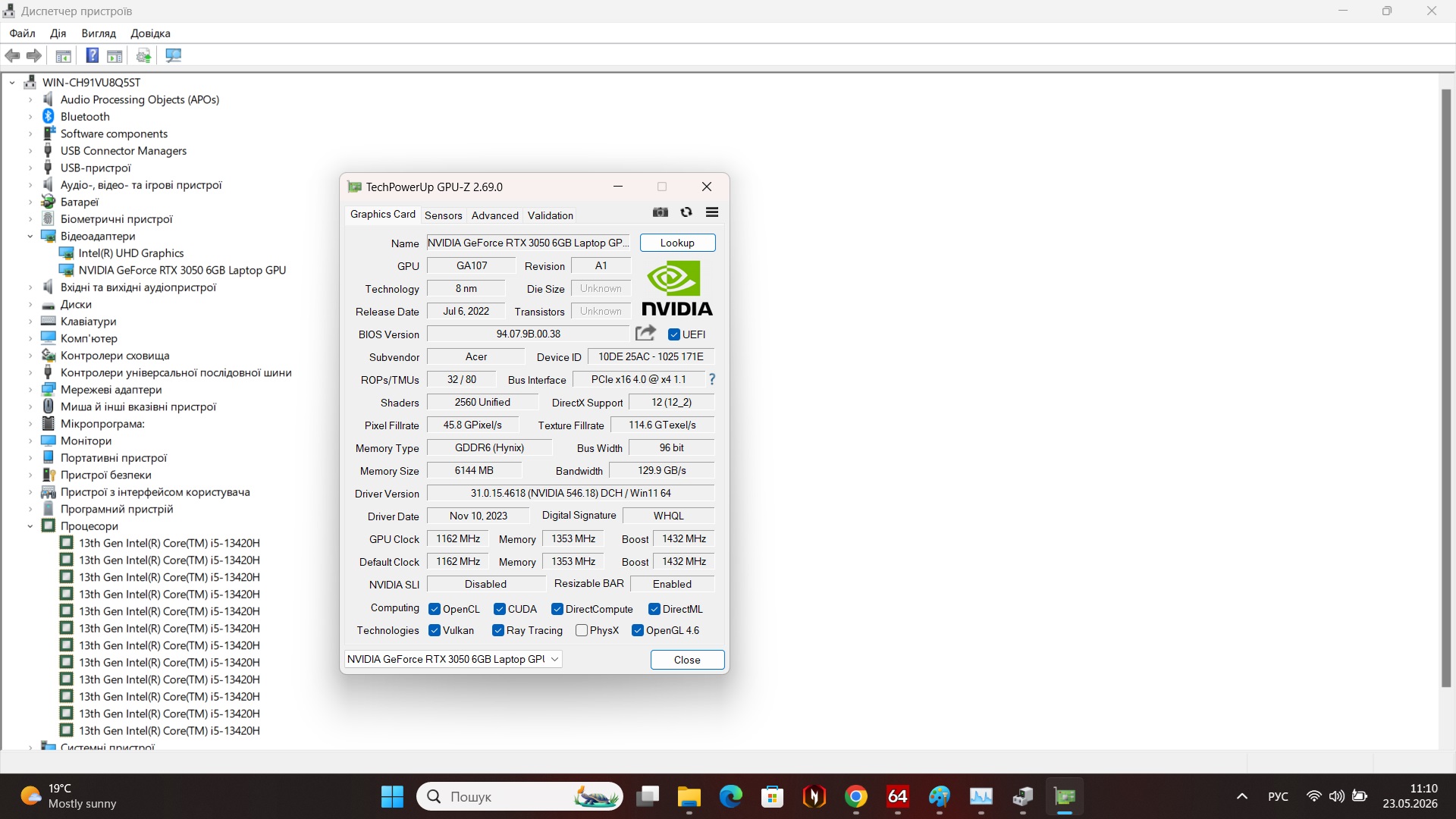The height and width of the screenshot is (819, 1456).
Task: Click the Forward arrow in Device Manager toolbar
Action: coord(34,55)
